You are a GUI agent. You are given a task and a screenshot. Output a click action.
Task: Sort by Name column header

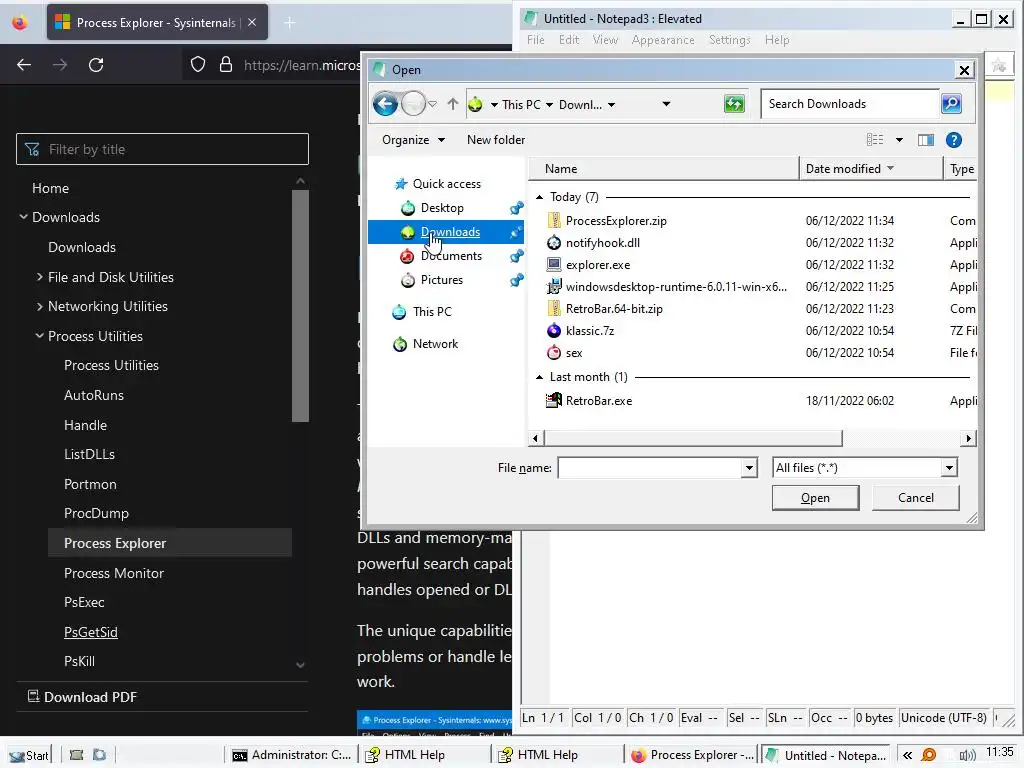(663, 168)
